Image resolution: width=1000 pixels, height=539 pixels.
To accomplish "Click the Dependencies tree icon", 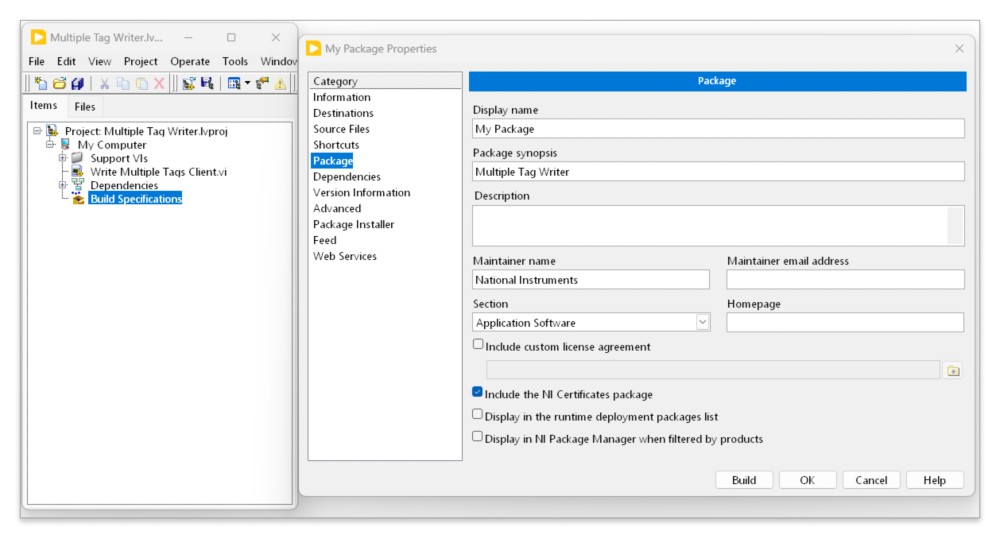I will (77, 184).
